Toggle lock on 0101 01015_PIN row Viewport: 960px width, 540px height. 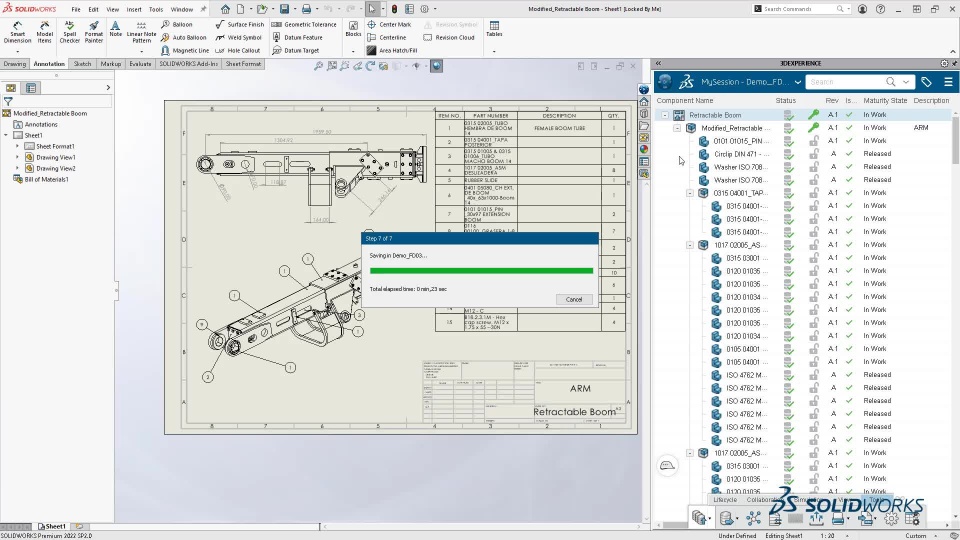[x=814, y=141]
